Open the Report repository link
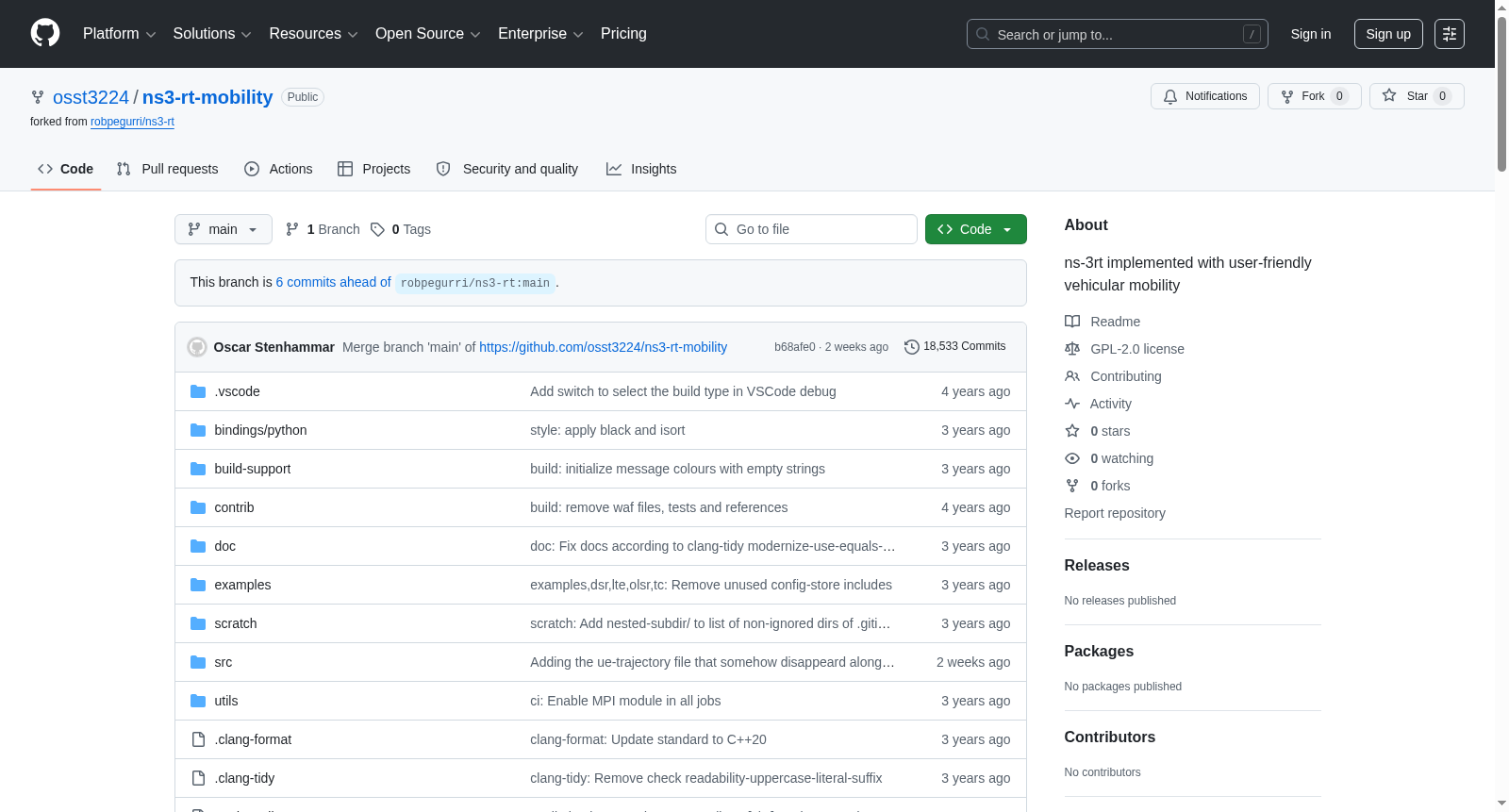Image resolution: width=1509 pixels, height=812 pixels. (1115, 513)
